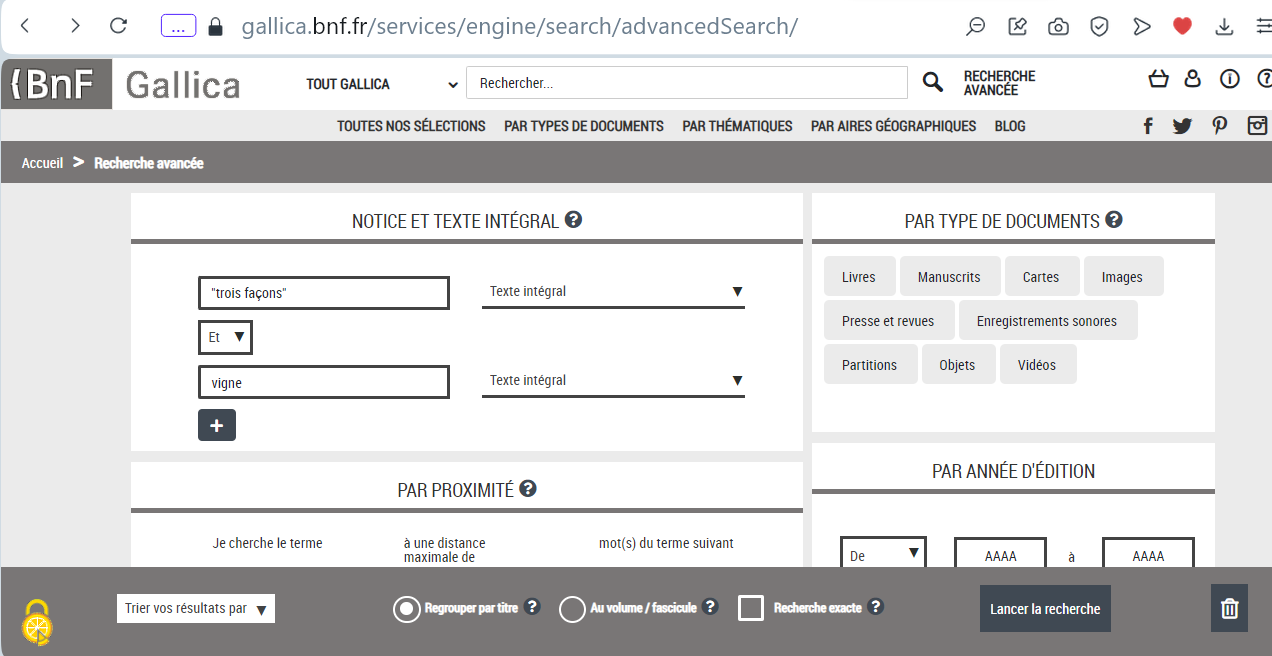Open the user account icon

[1192, 79]
